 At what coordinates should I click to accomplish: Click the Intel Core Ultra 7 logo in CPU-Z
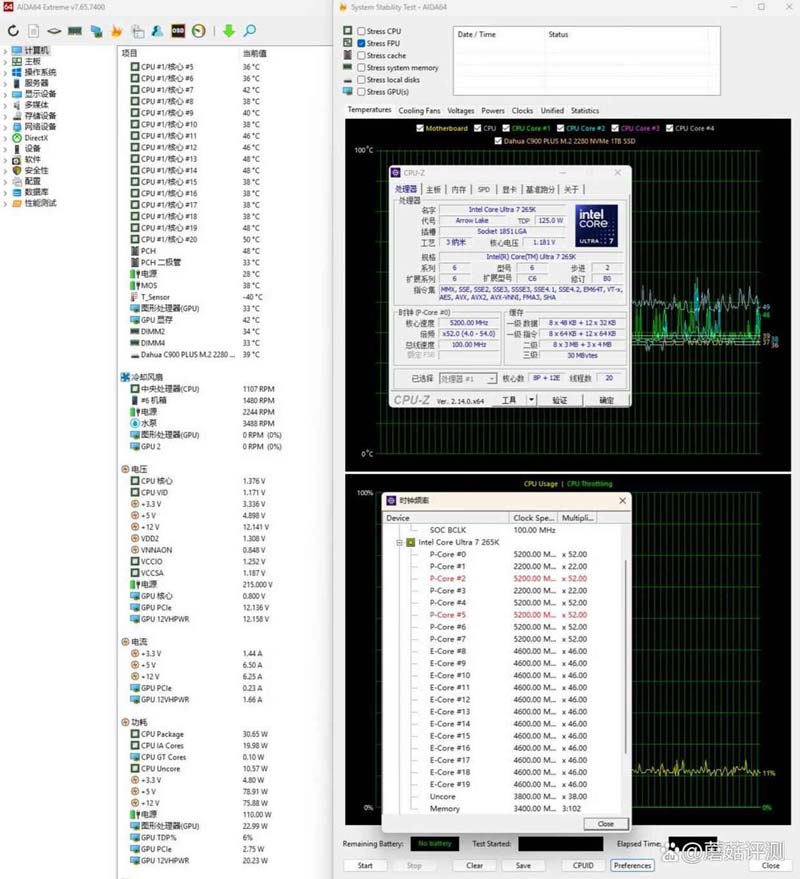tap(596, 225)
